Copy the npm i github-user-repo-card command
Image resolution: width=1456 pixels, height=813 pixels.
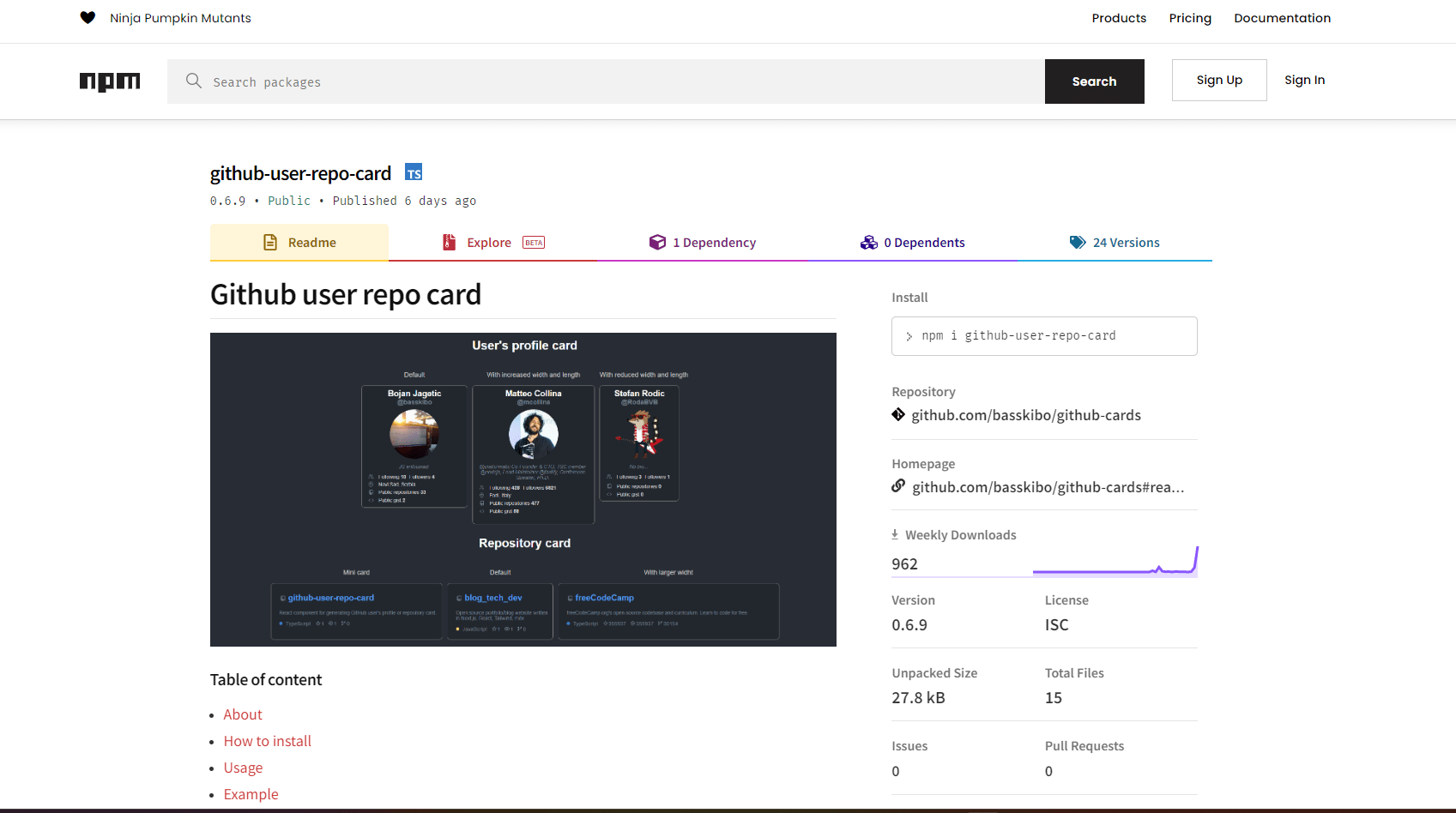[x=1044, y=336]
